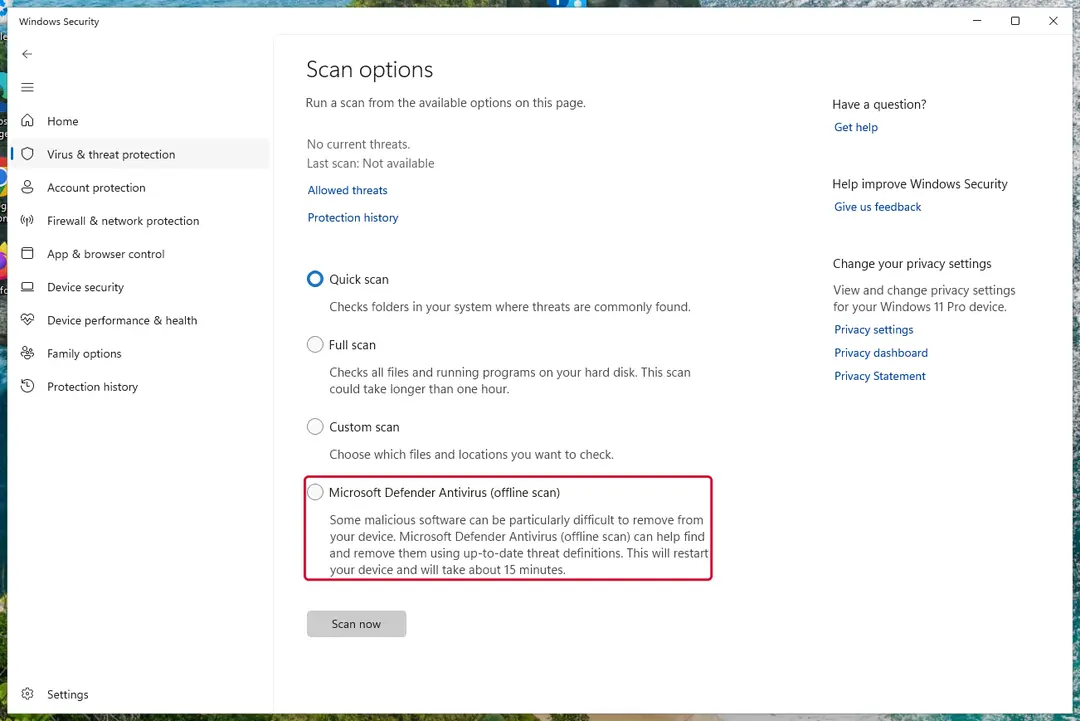The width and height of the screenshot is (1080, 721).
Task: Select the Quick scan radio button
Action: pyautogui.click(x=315, y=279)
